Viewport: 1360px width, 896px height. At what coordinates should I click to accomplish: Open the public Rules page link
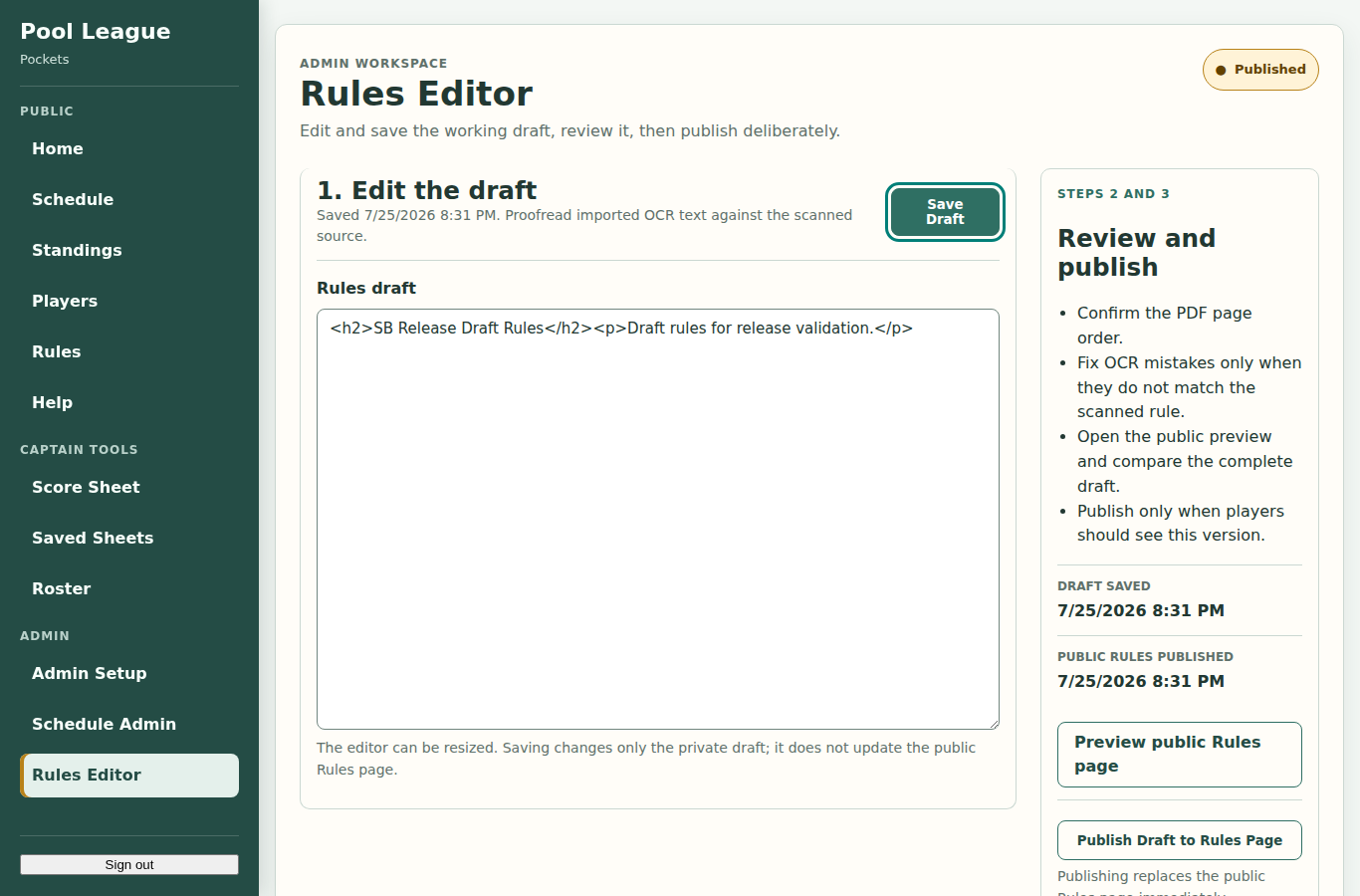tap(129, 351)
